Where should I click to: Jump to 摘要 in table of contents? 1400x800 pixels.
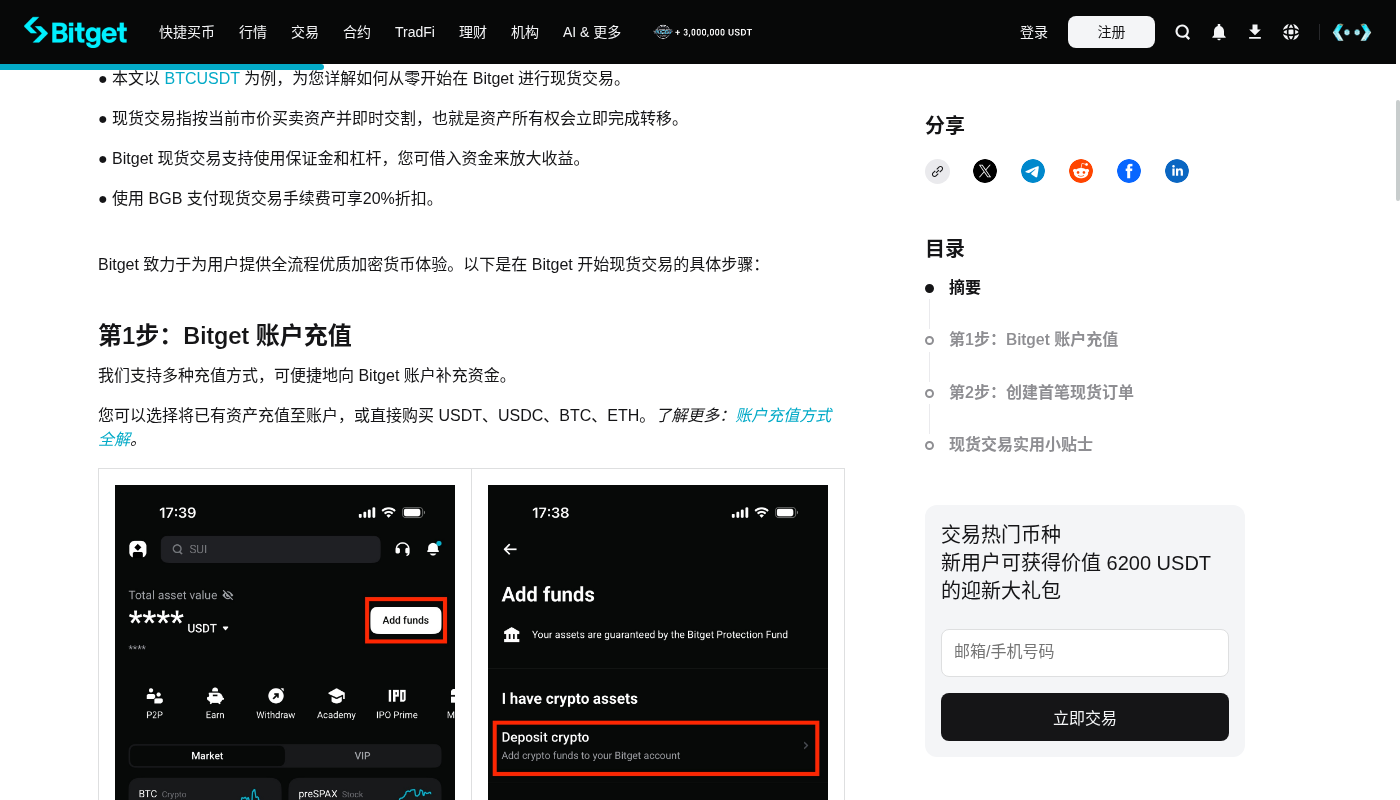coord(965,287)
